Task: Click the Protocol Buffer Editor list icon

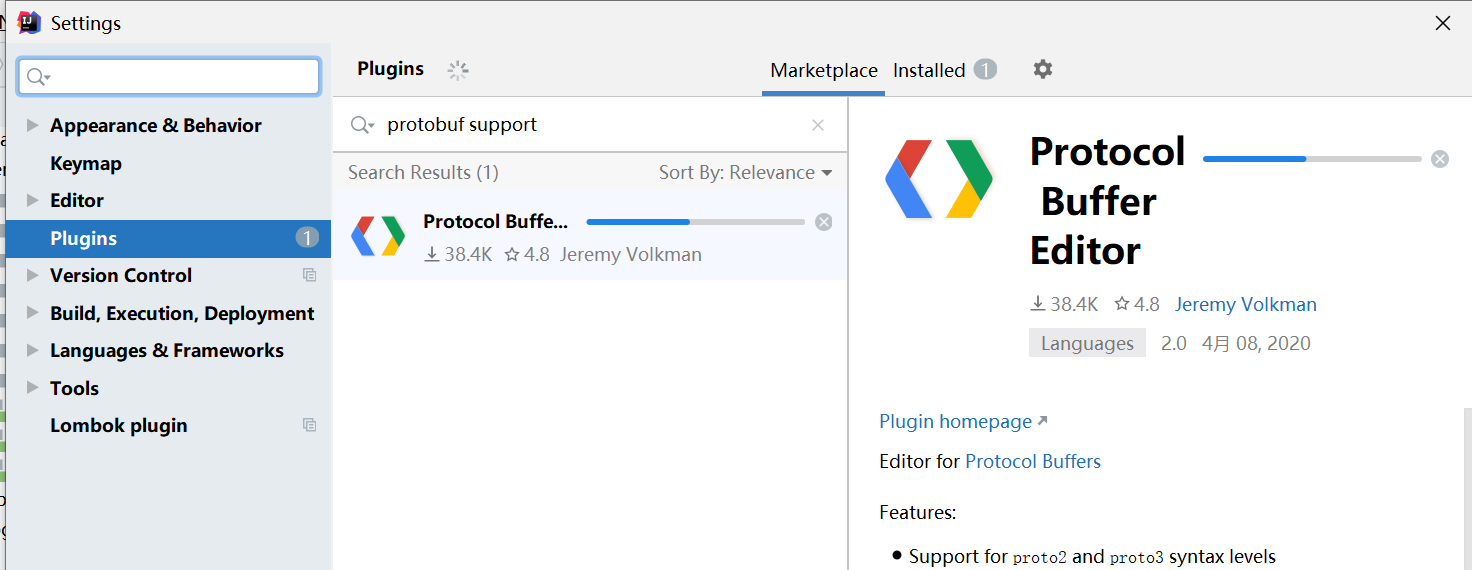Action: [x=378, y=236]
